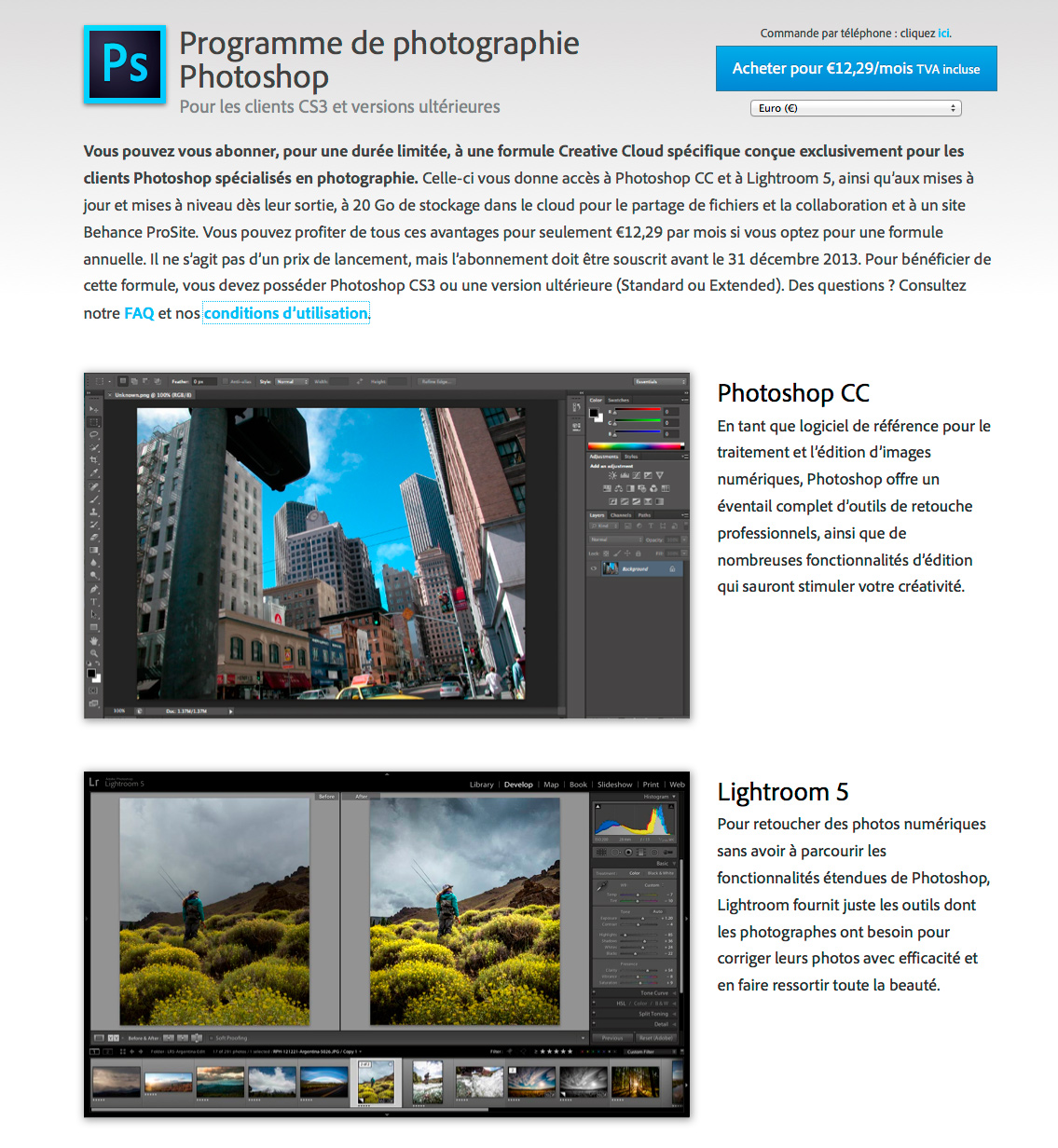Select the Background layer row in Photoshop
Screen dimensions: 1058x1148
click(x=642, y=568)
